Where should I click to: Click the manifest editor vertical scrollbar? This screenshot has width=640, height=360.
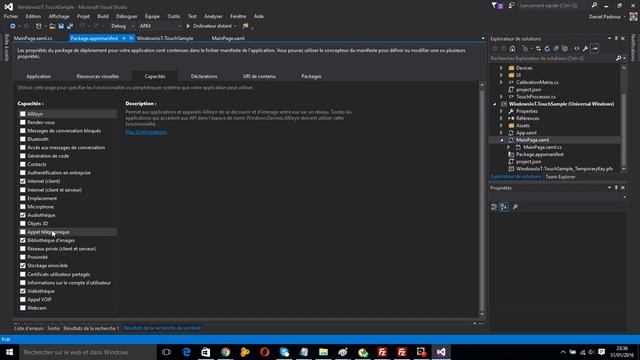pos(482,200)
